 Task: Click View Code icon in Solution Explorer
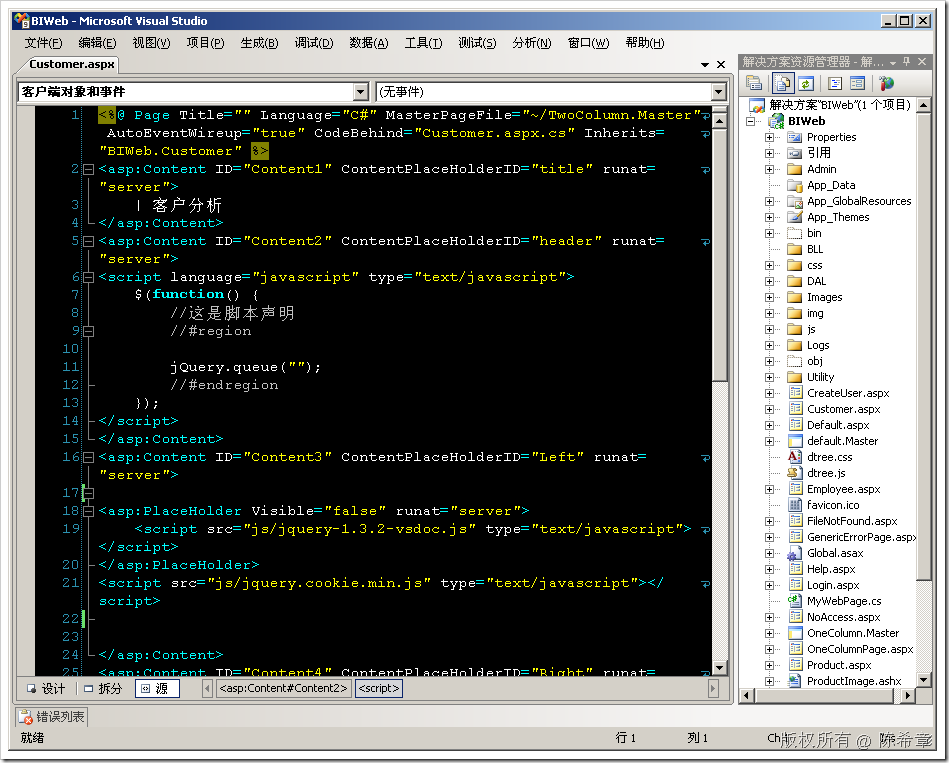[835, 83]
